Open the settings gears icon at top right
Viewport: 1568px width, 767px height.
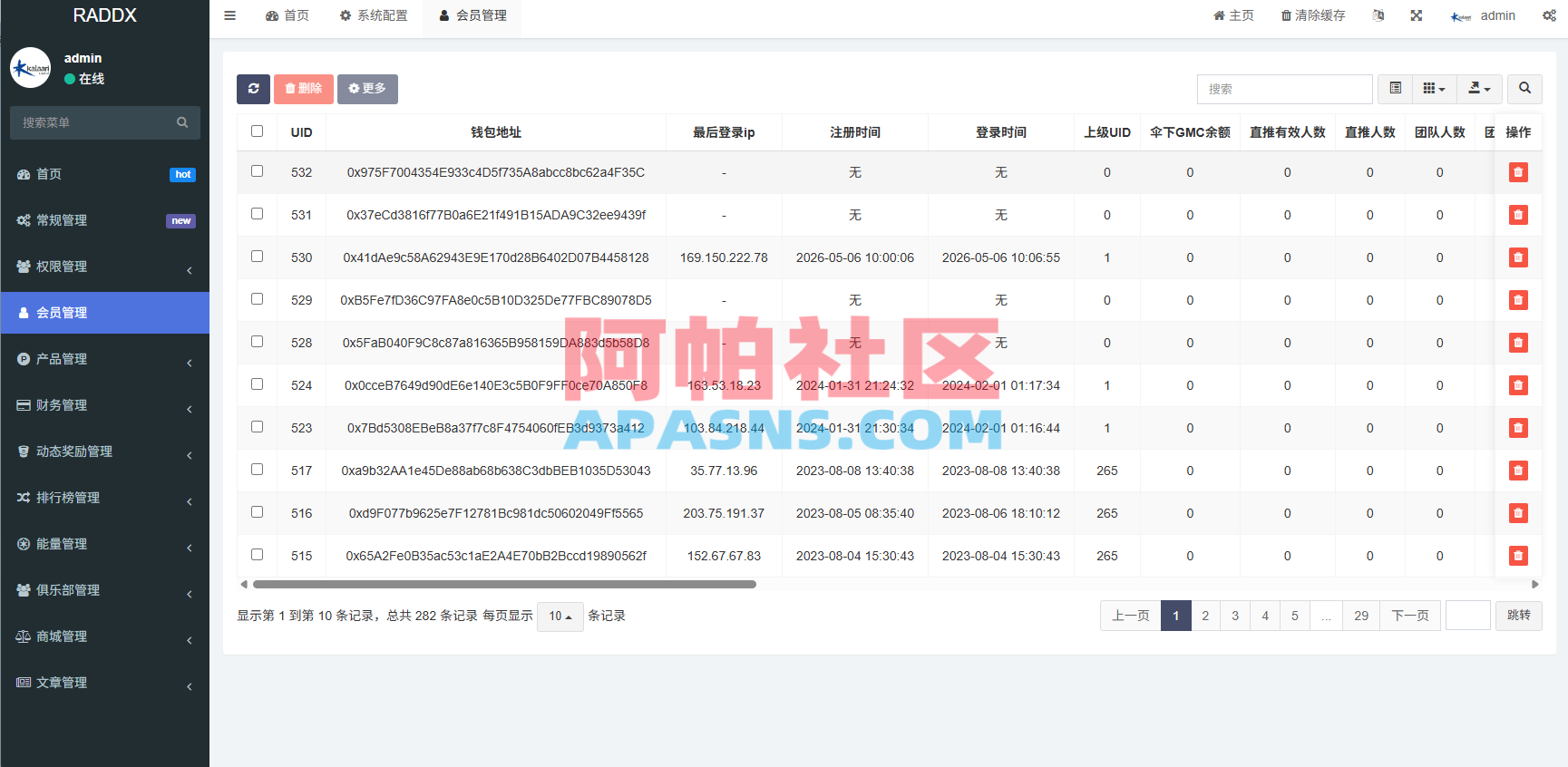click(x=1549, y=15)
